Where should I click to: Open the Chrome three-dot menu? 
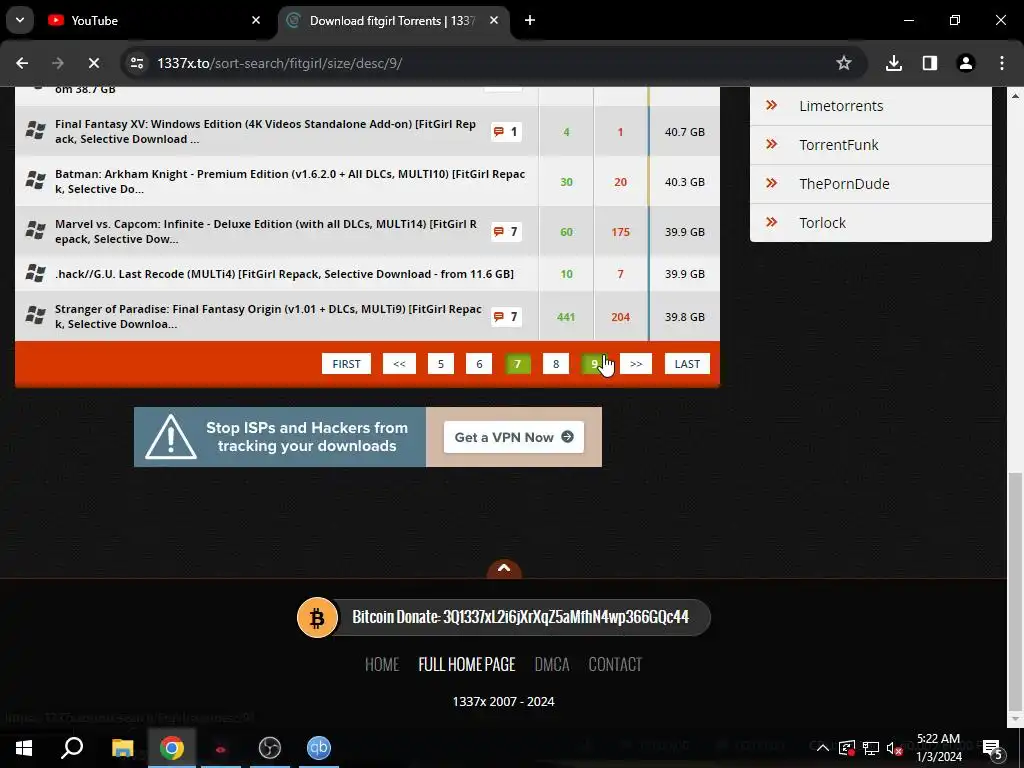point(1002,63)
